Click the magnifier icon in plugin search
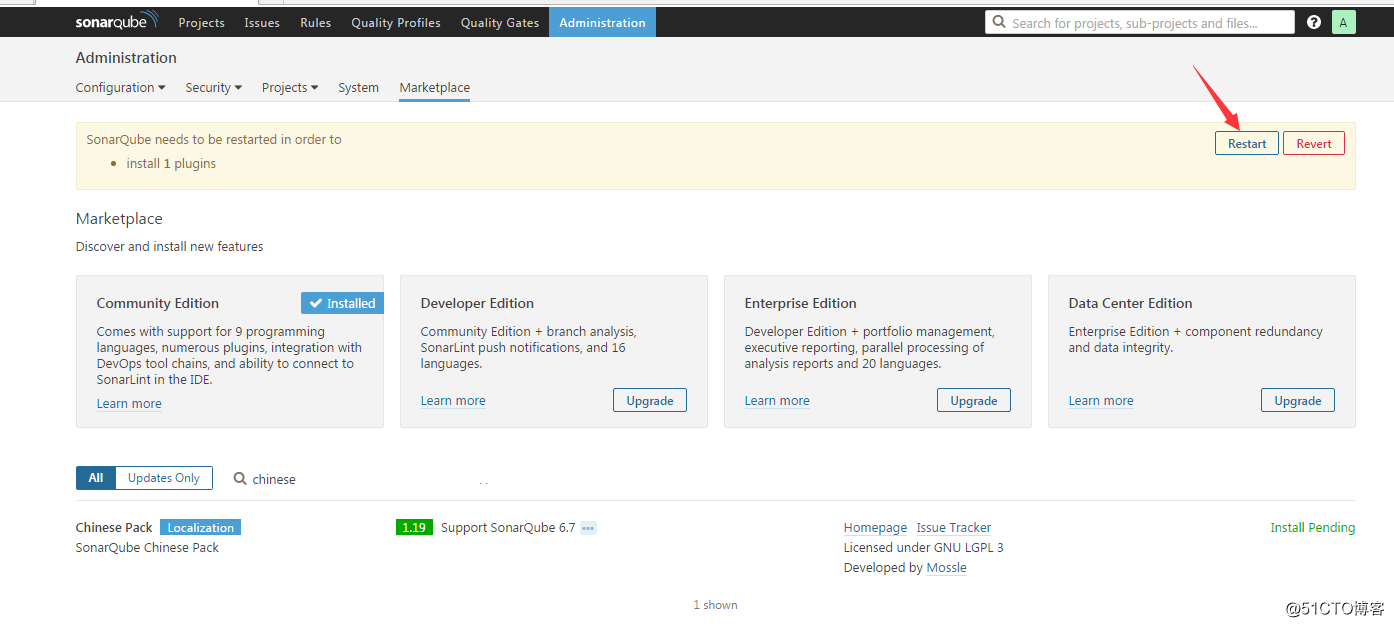The image size is (1394, 627). (x=240, y=479)
